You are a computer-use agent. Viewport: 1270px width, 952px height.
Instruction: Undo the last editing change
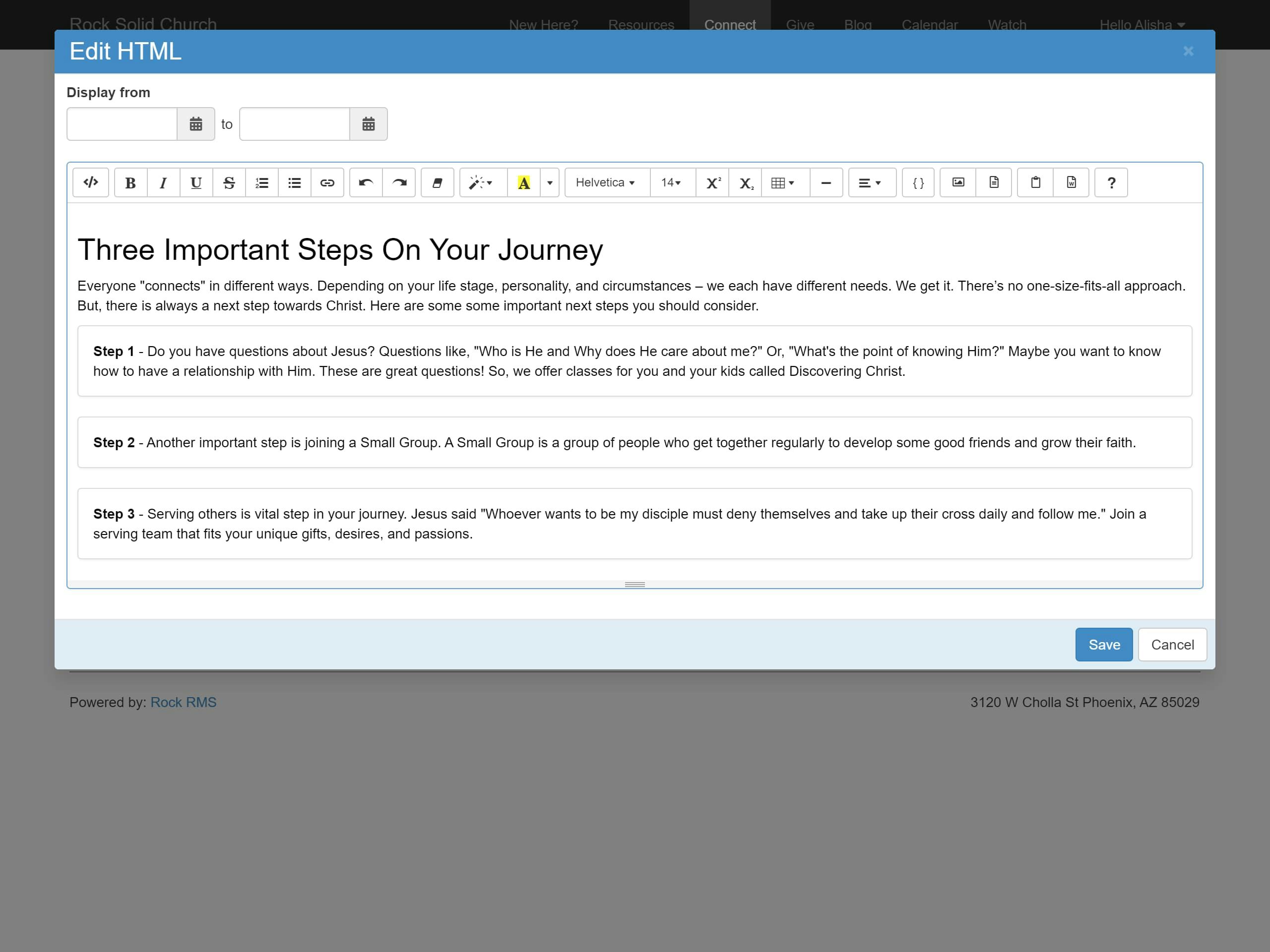pos(366,182)
